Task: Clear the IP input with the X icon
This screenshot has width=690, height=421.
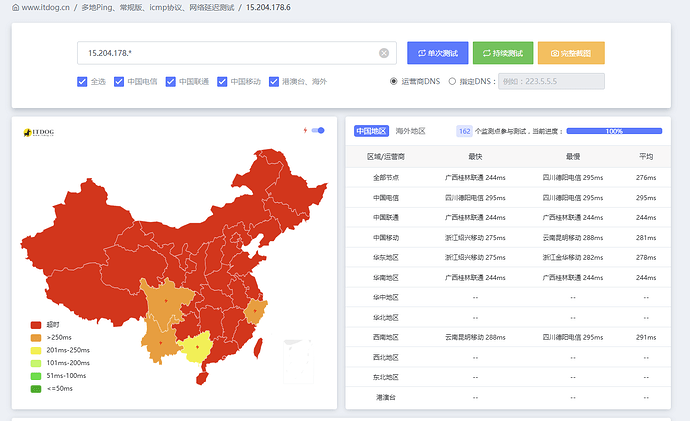Action: click(x=384, y=53)
